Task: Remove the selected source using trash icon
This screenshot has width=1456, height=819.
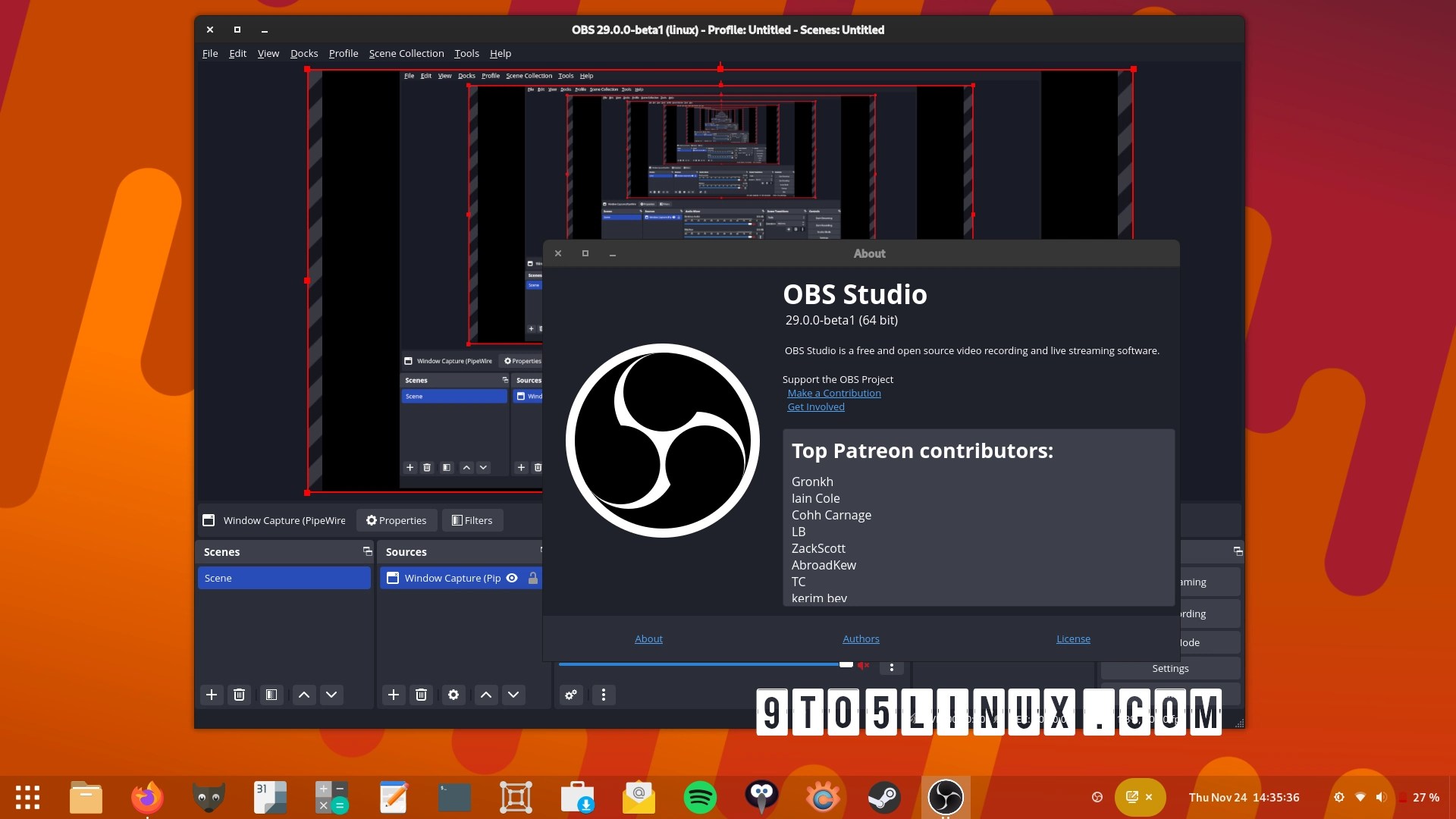Action: coord(421,695)
